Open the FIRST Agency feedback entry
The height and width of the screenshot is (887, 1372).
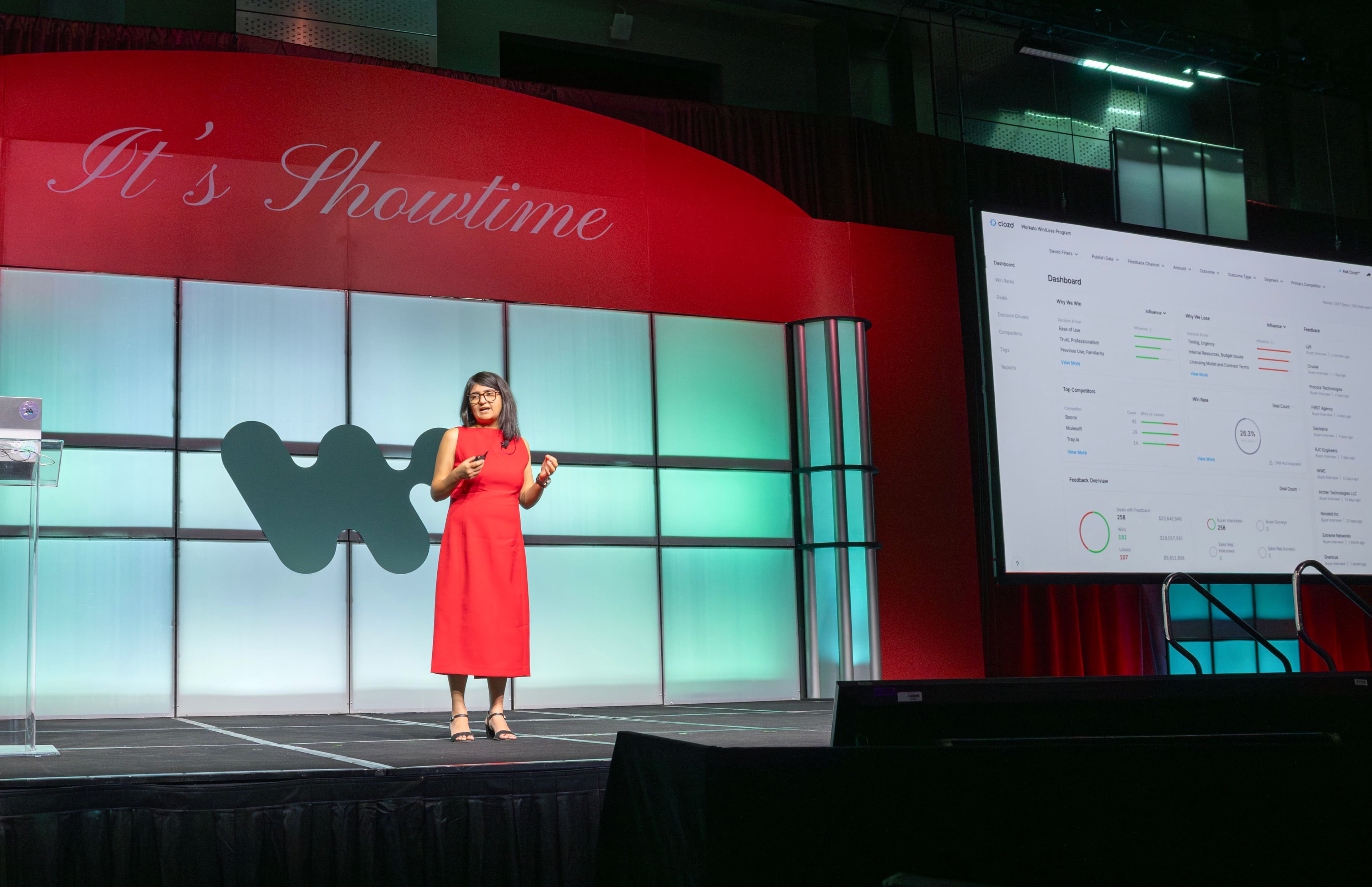(x=1331, y=411)
